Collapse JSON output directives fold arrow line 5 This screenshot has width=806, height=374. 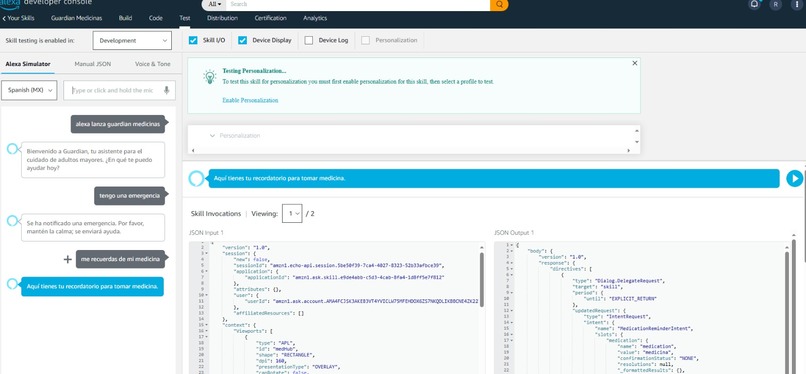click(x=512, y=268)
